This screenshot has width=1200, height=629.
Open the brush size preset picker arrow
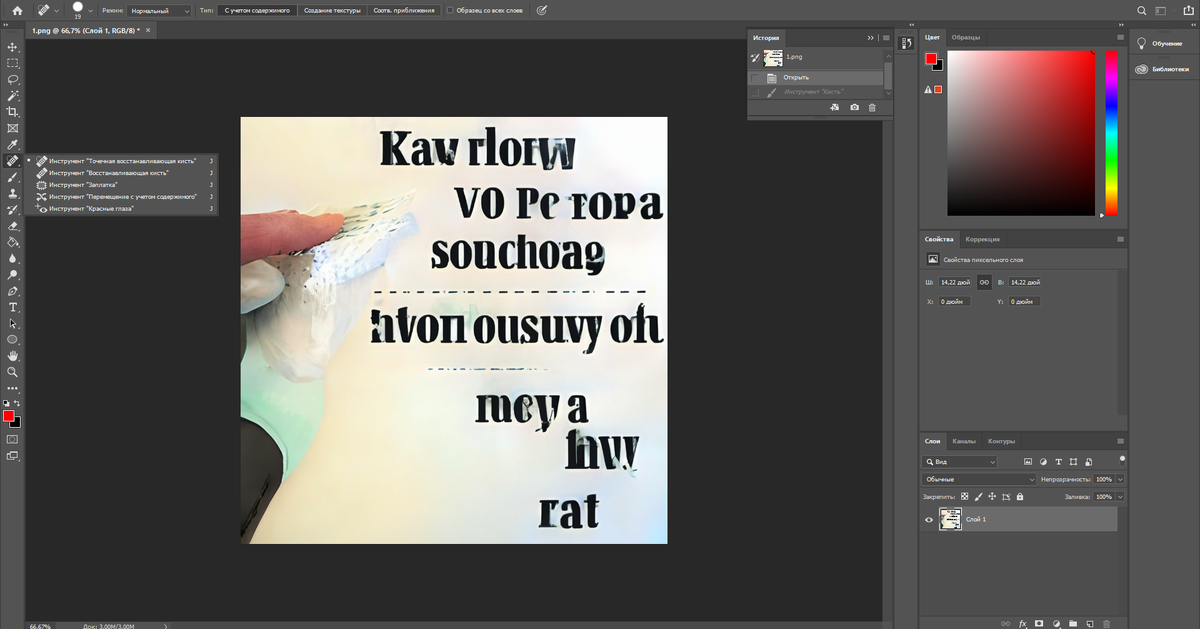point(90,10)
